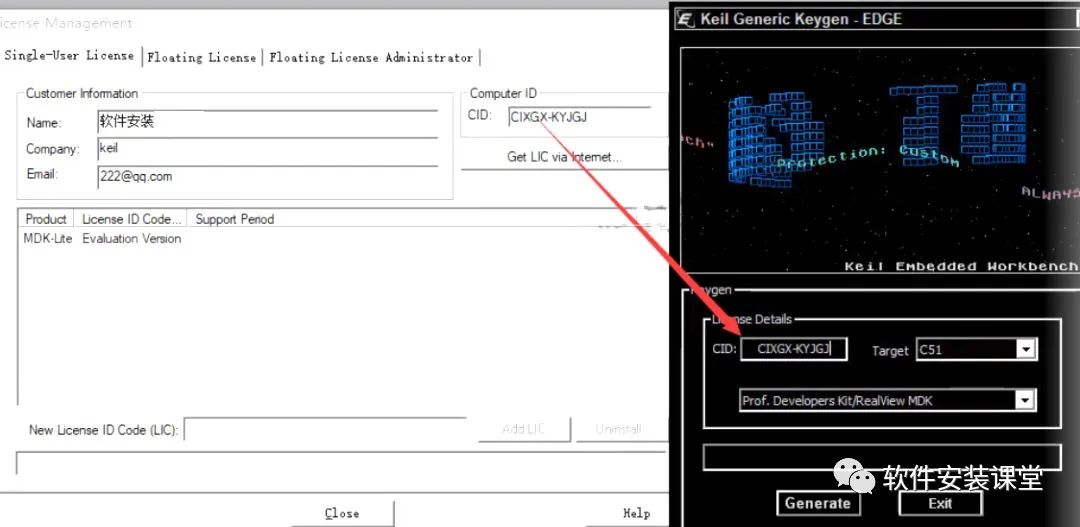Click the Evaluation Version cell

132,238
